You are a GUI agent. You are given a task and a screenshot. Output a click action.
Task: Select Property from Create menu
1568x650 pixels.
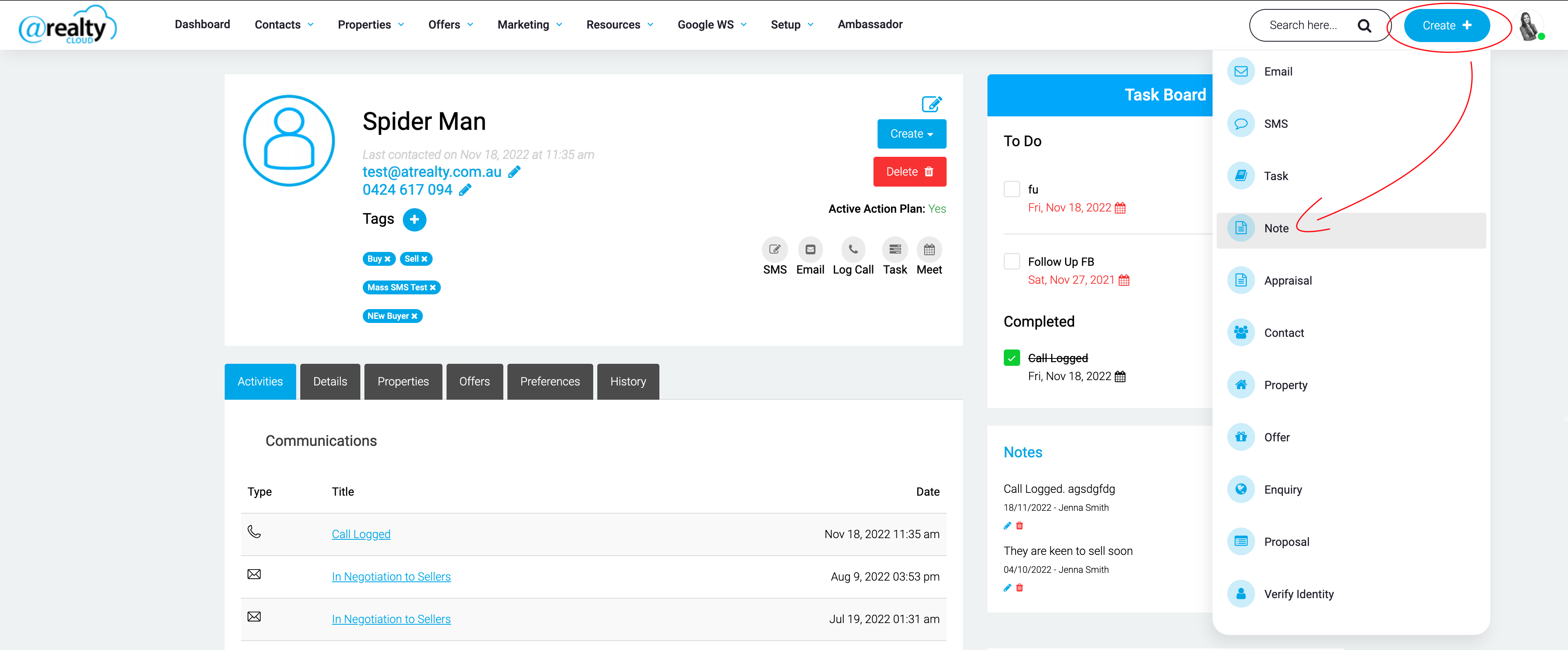1351,385
